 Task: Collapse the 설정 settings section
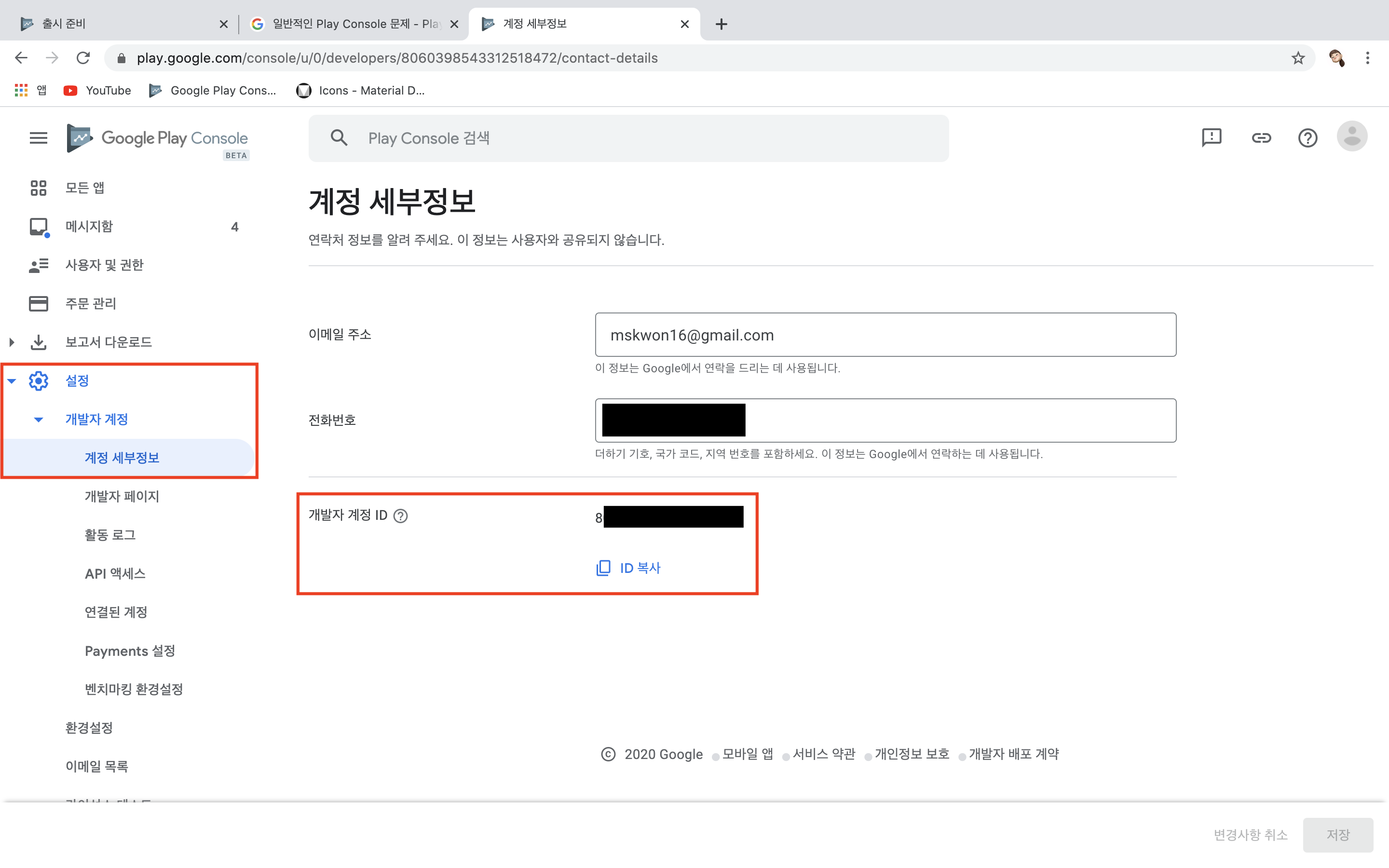click(12, 380)
